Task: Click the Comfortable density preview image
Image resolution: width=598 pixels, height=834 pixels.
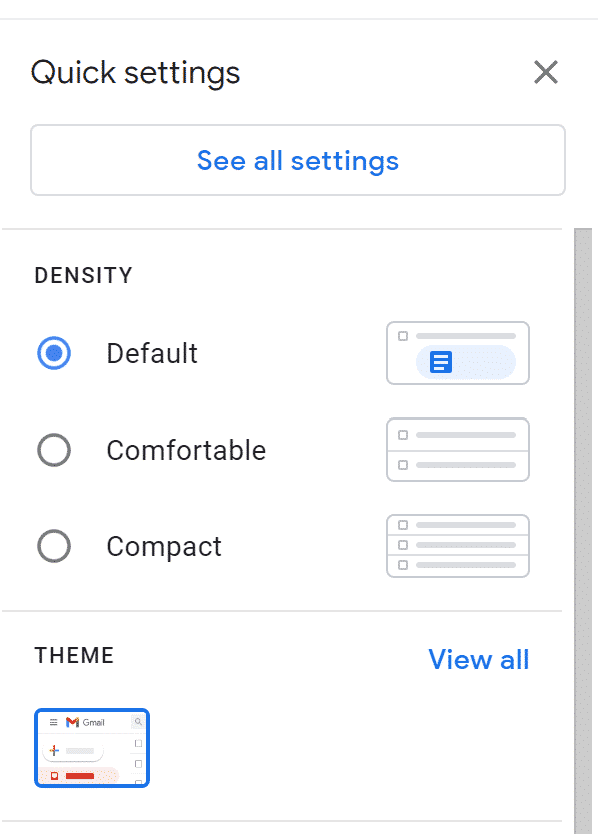Action: click(458, 450)
